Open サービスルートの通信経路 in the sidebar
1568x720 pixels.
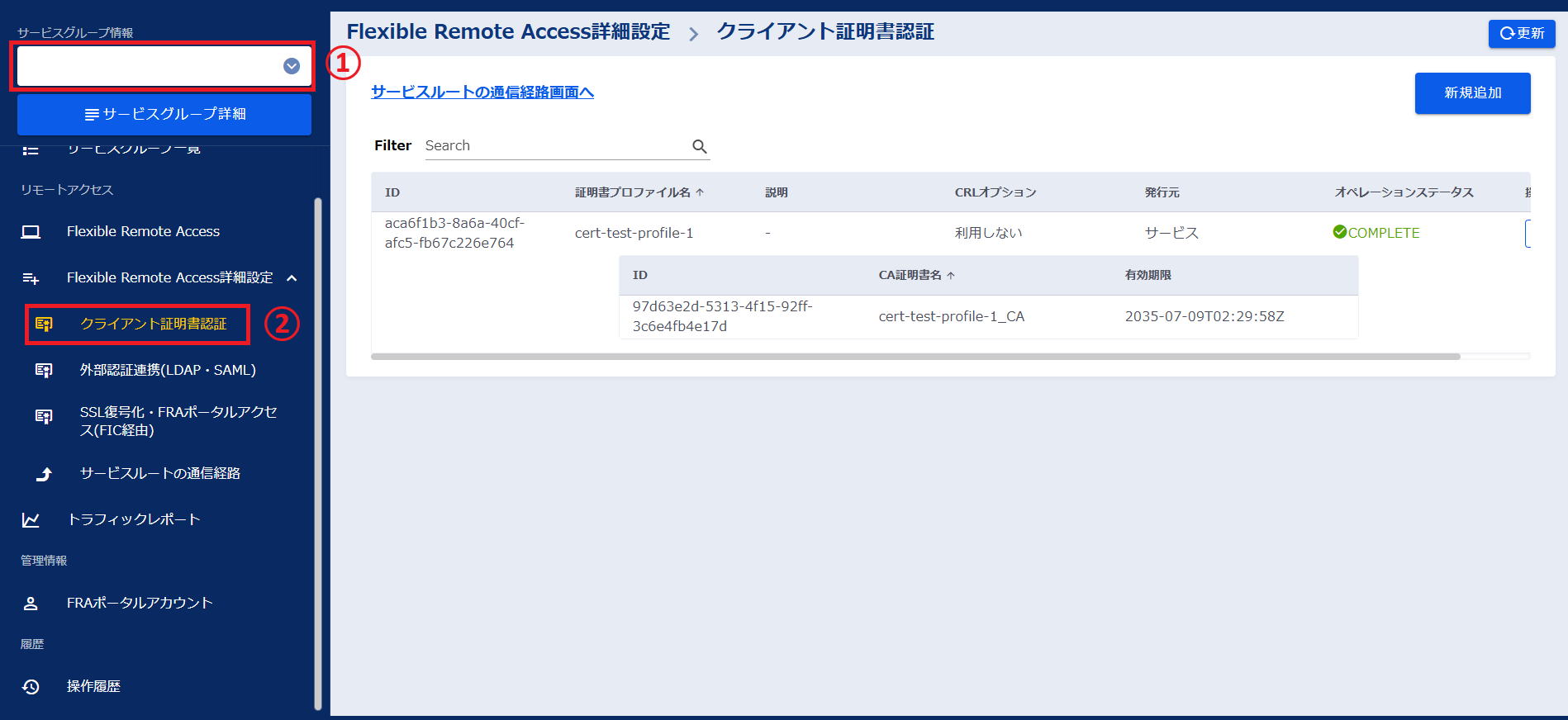(x=159, y=473)
